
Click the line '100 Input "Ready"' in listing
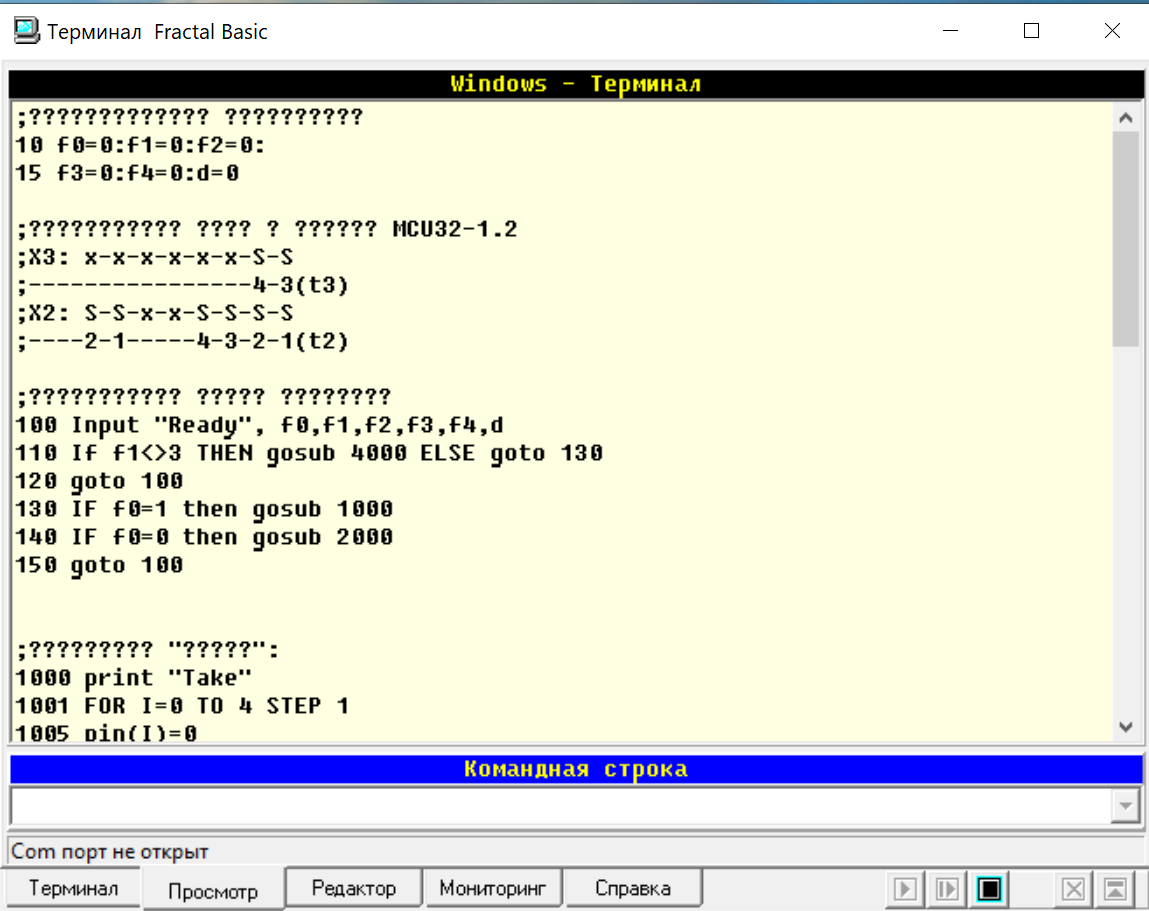click(259, 425)
